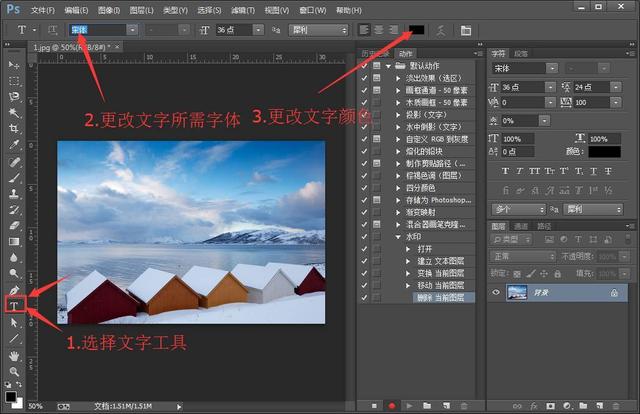640x414 pixels.
Task: Select the Eyedropper tool
Action: (x=14, y=145)
